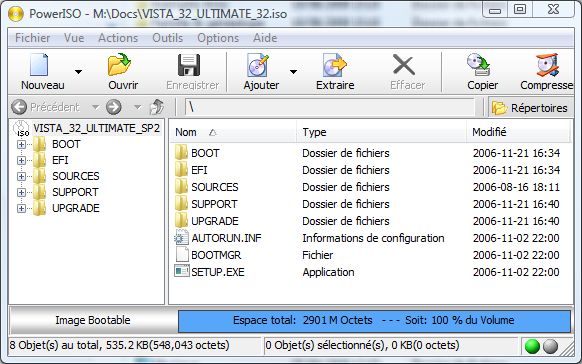This screenshot has height=364, width=582.
Task: Select the BOOTMGR file icon
Action: point(182,255)
